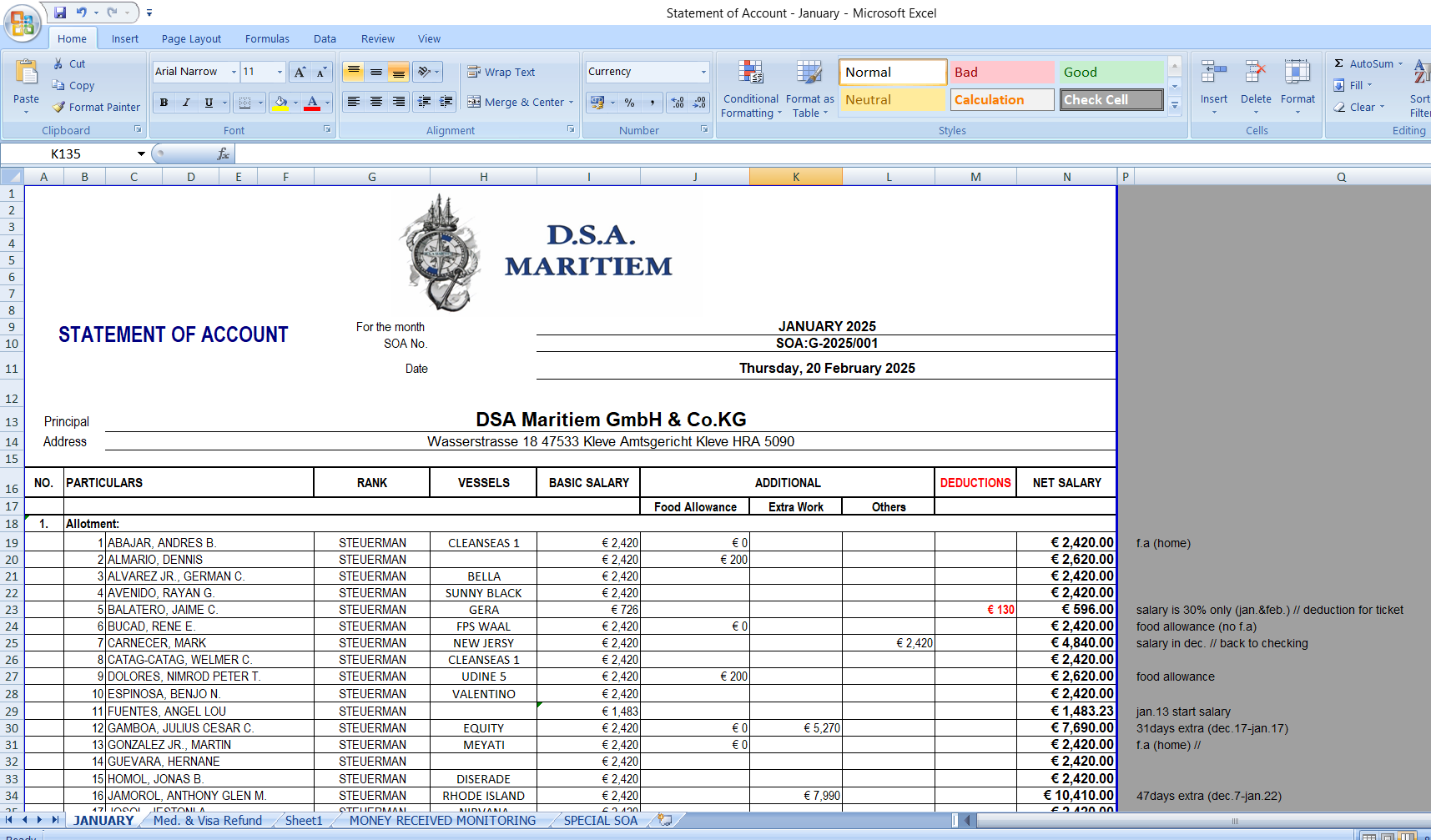Open the Fill dropdown
Viewport: 1431px width, 840px height.
point(1353,85)
